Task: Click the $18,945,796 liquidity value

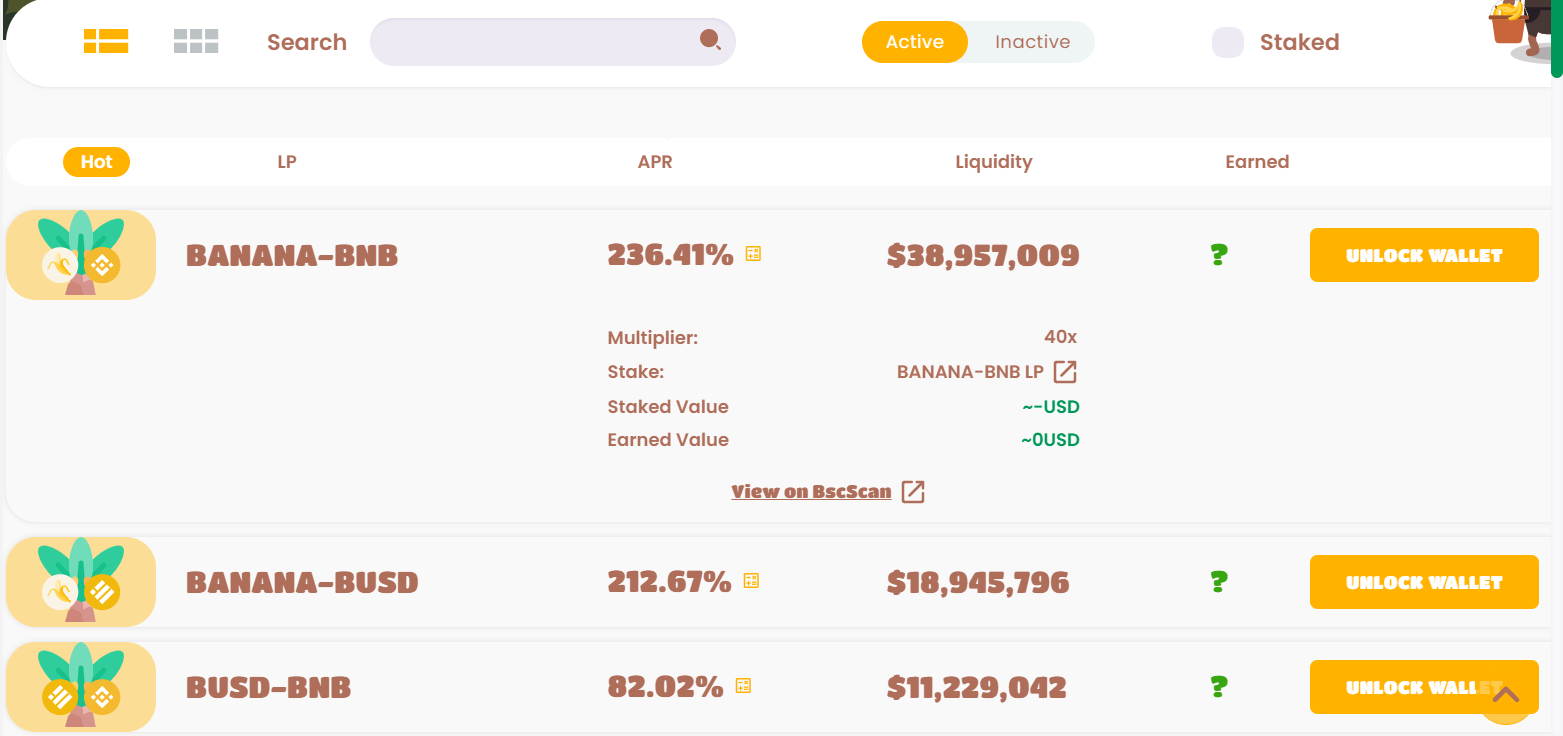Action: (978, 582)
